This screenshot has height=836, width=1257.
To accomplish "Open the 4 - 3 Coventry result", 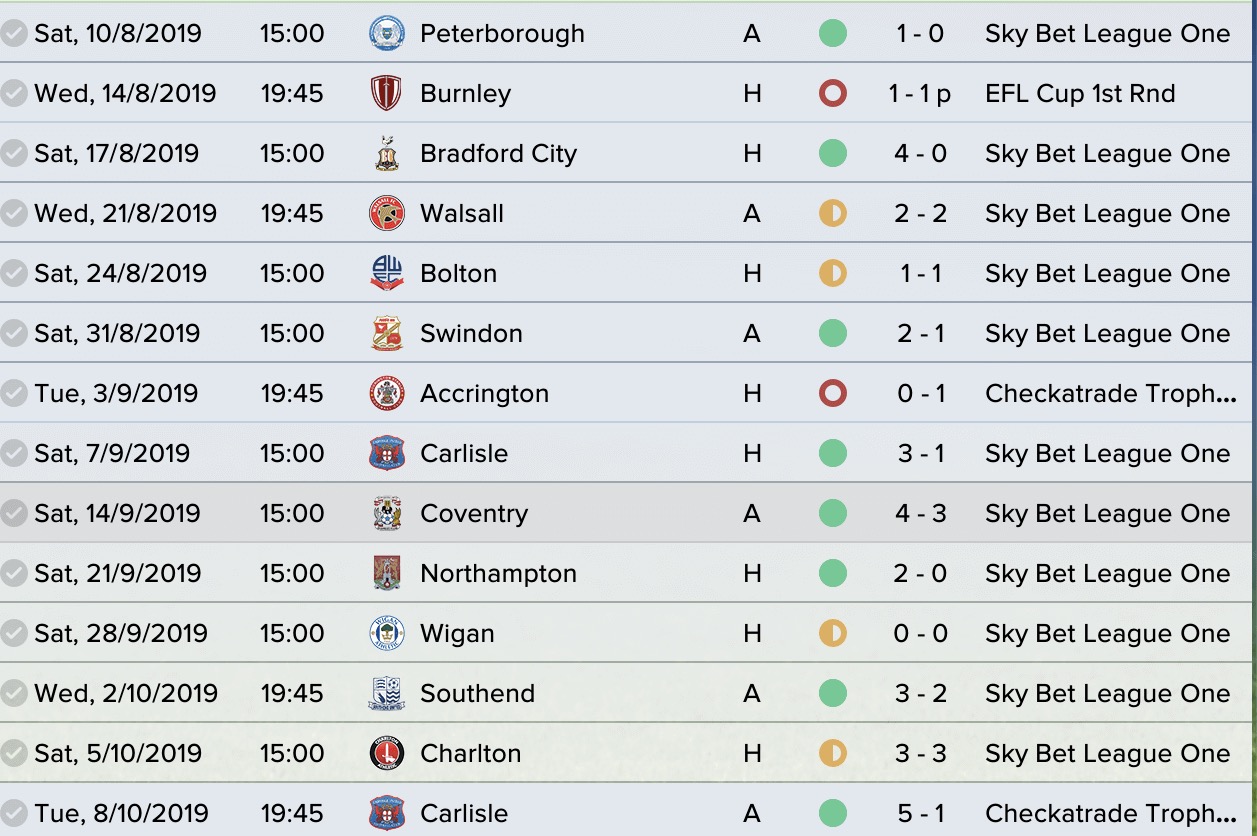I will (x=920, y=513).
